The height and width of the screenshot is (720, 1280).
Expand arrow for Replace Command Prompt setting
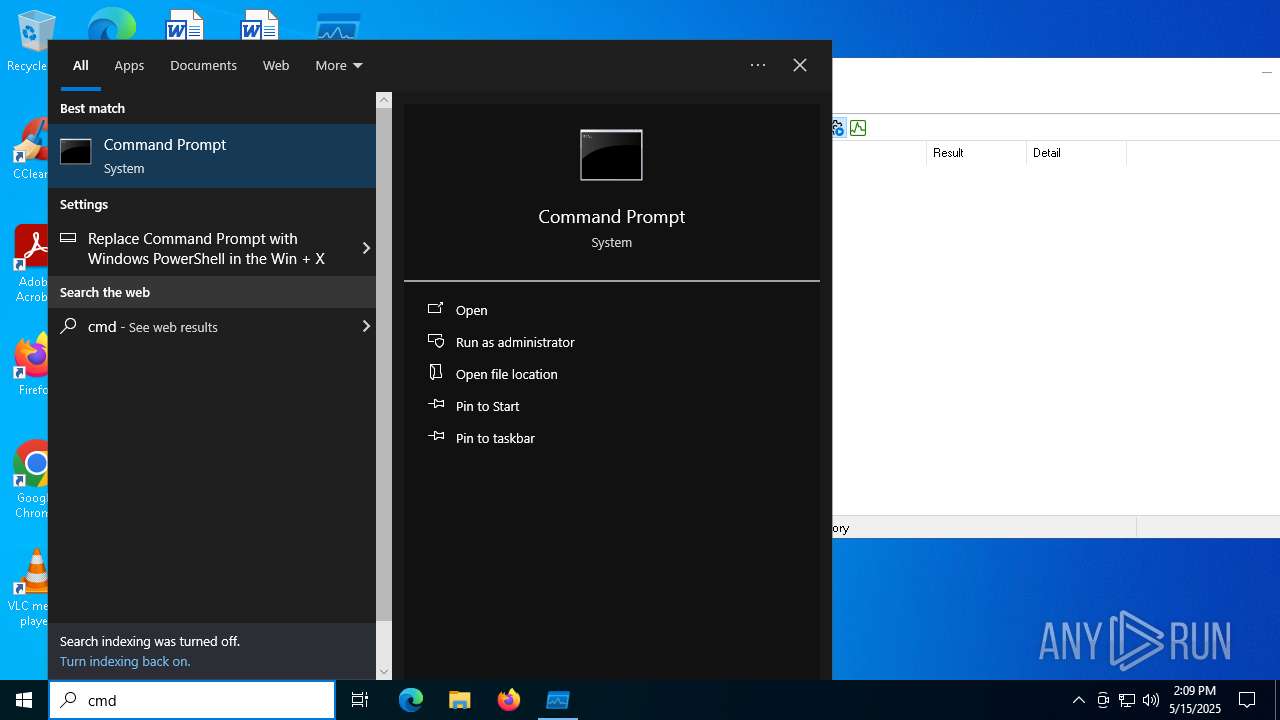(x=366, y=248)
